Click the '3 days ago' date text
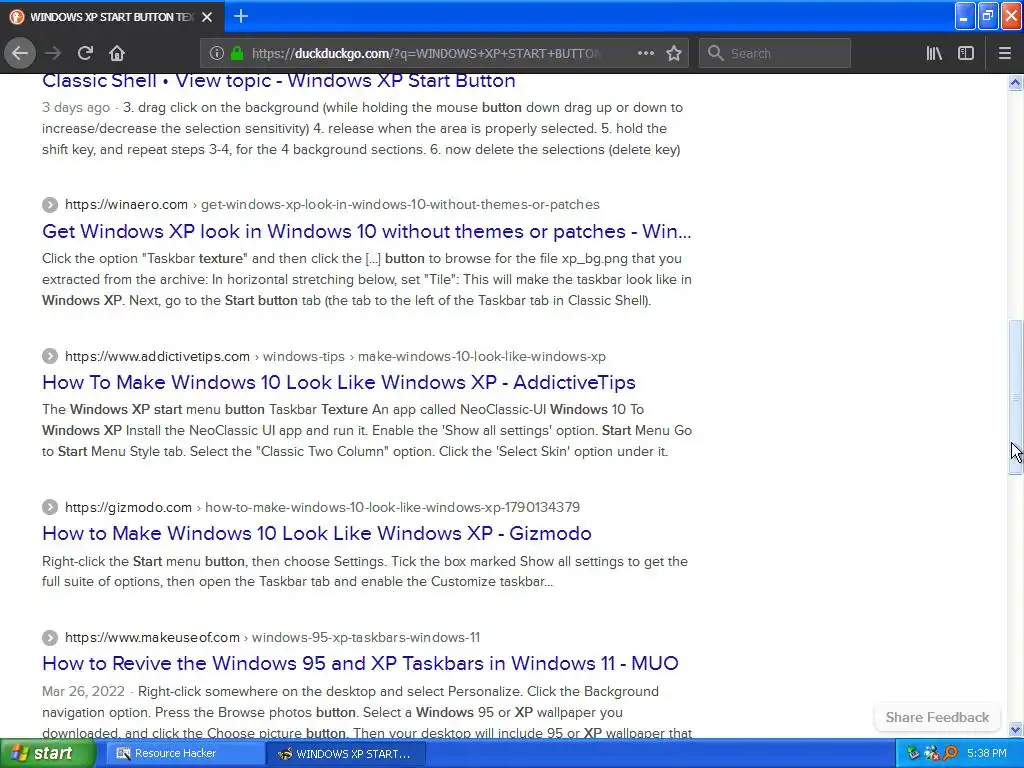This screenshot has width=1024, height=768. tap(76, 108)
